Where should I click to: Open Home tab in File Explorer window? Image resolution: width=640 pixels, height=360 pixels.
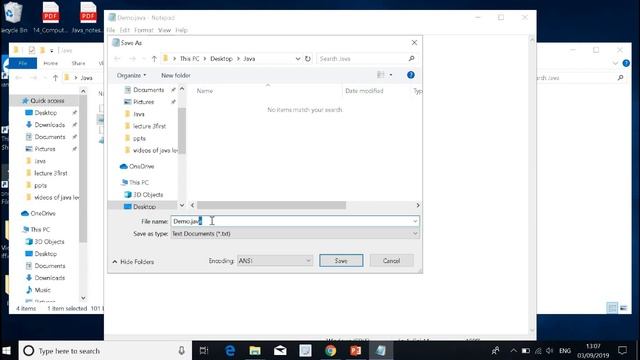[51, 63]
